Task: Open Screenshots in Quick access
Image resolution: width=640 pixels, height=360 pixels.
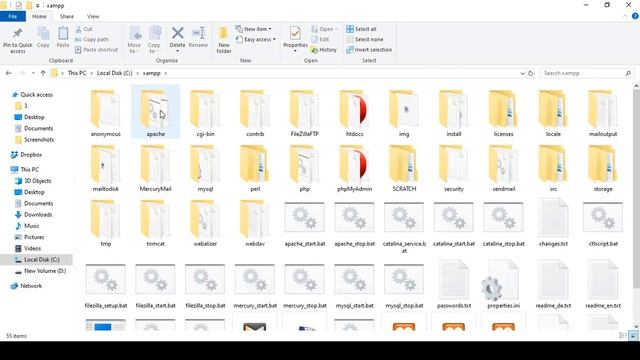Action: click(x=39, y=140)
